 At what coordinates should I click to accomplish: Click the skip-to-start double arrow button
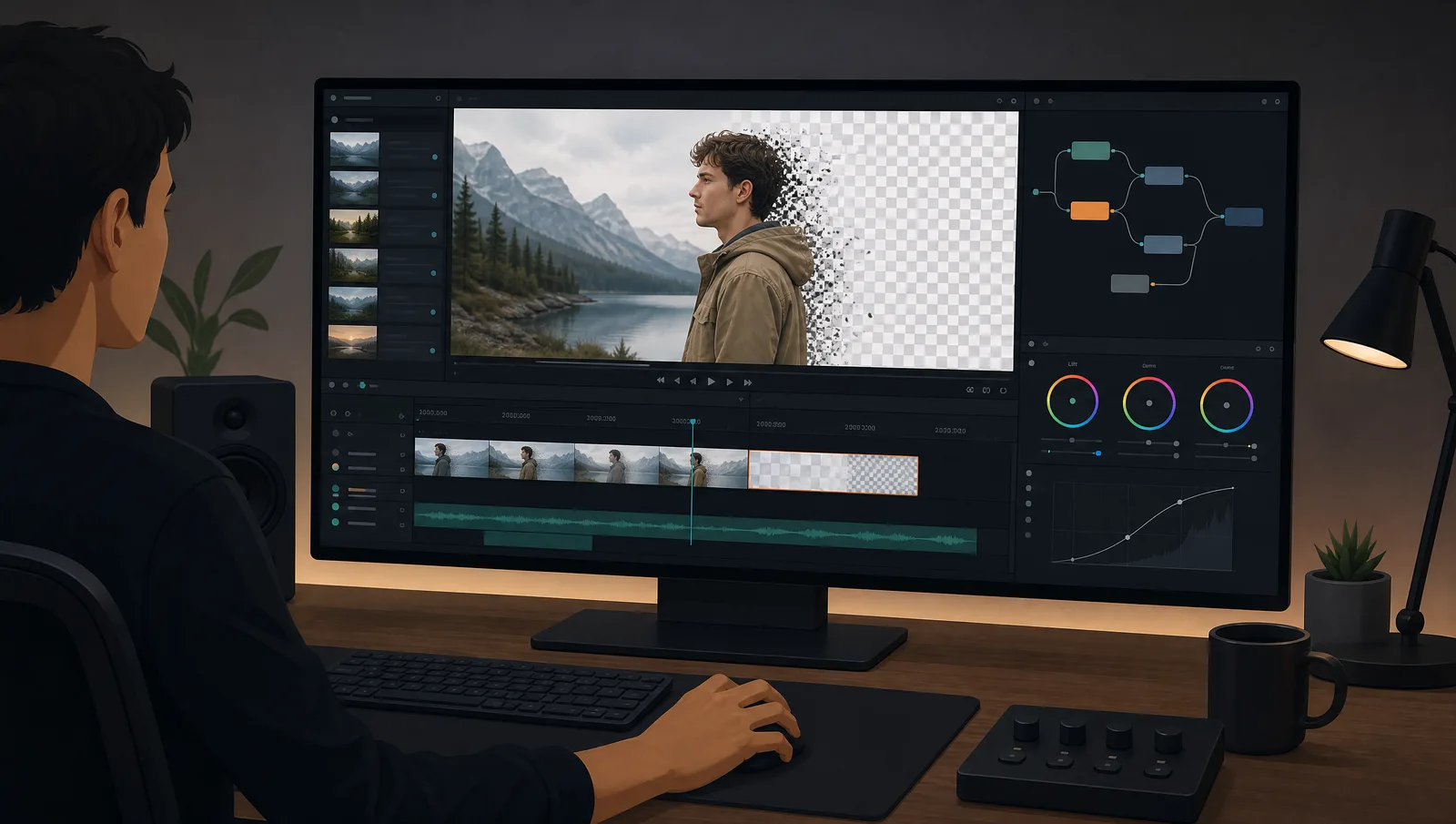coord(661,381)
